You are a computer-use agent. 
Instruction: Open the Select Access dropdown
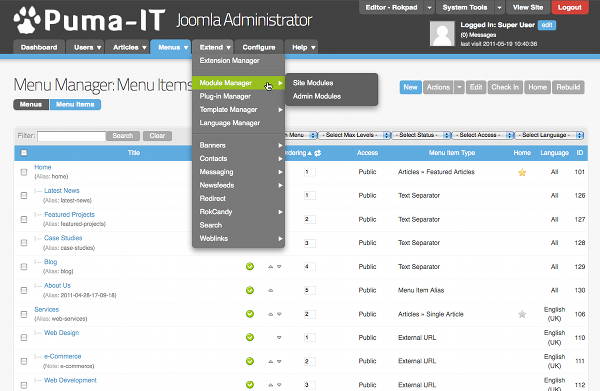tap(483, 135)
